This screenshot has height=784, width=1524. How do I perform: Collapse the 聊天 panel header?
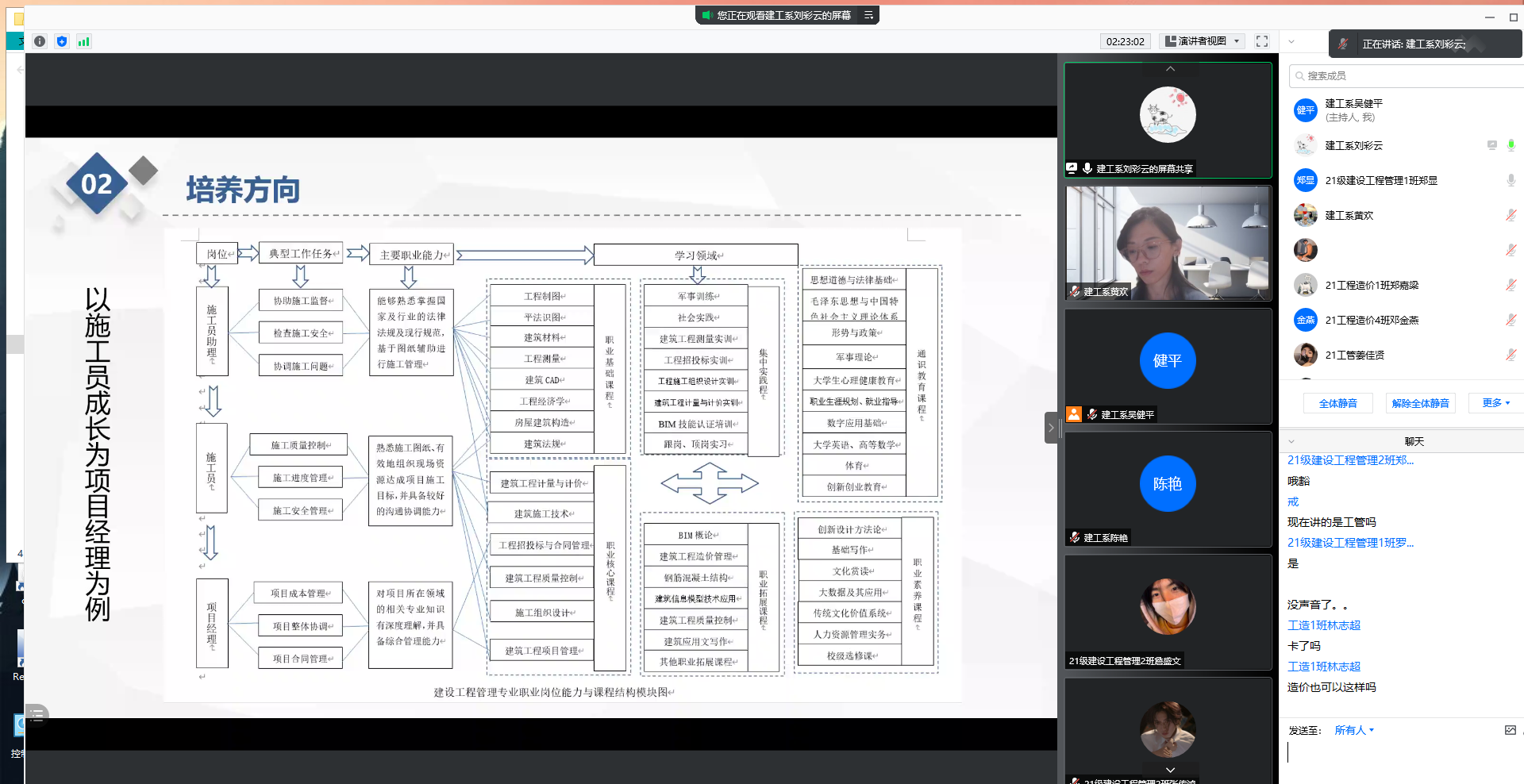point(1291,441)
